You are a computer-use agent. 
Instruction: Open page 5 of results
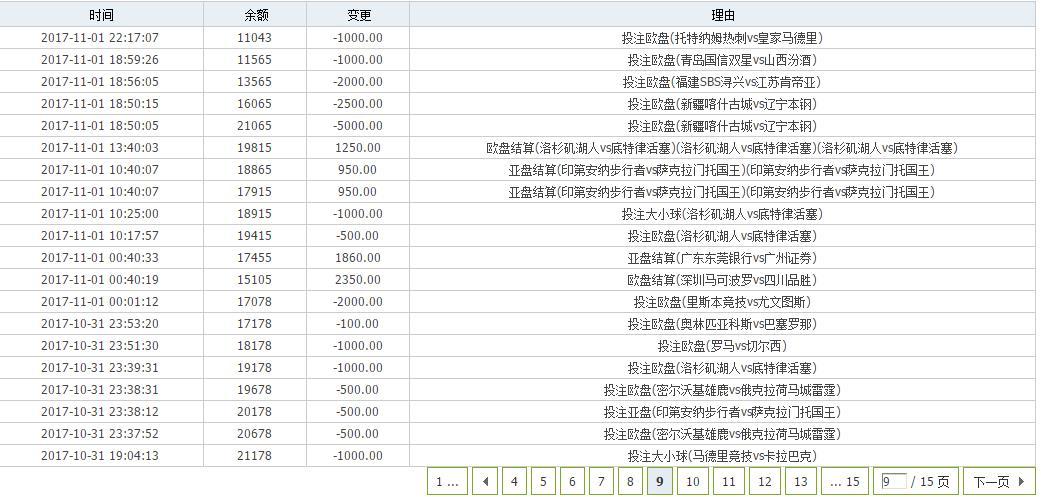pos(543,481)
